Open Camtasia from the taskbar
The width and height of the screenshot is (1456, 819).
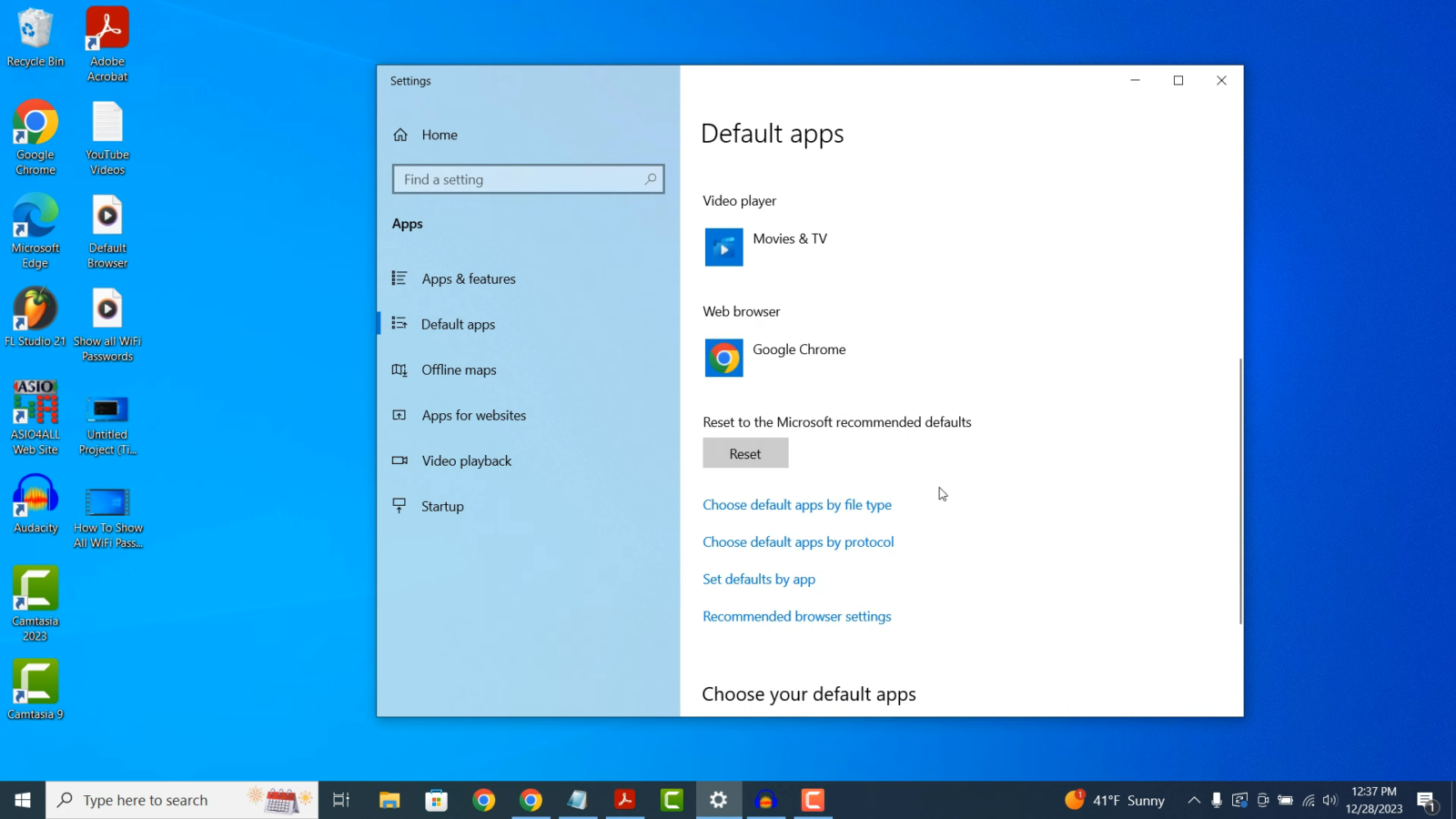pyautogui.click(x=672, y=800)
